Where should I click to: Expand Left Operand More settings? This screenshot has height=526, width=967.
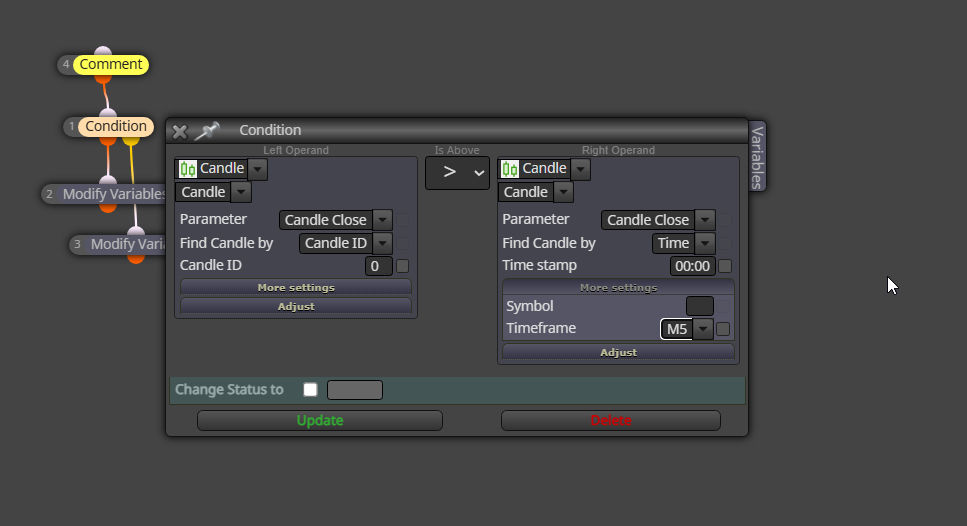click(x=296, y=287)
